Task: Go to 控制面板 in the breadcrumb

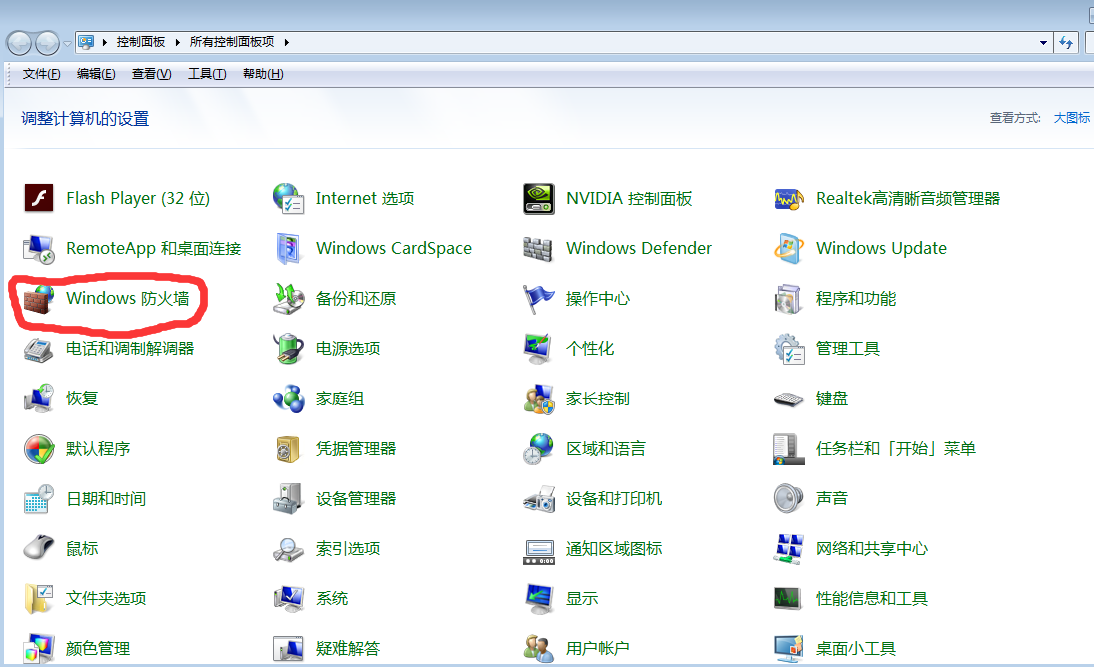Action: tap(141, 42)
